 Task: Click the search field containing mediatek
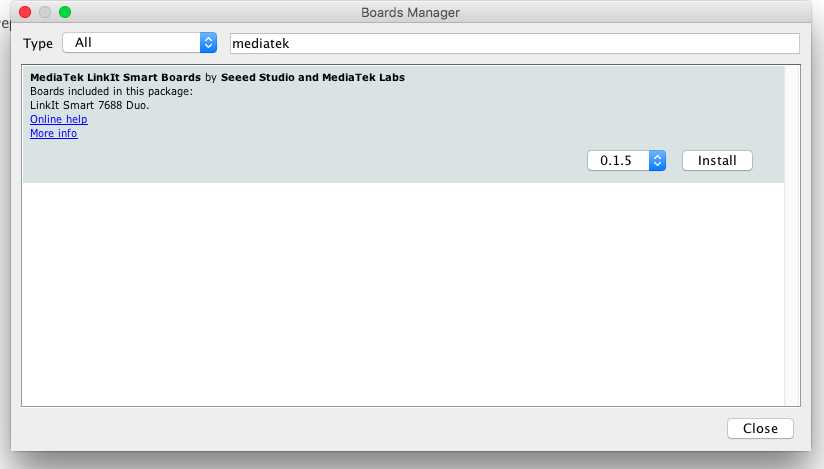click(x=514, y=43)
